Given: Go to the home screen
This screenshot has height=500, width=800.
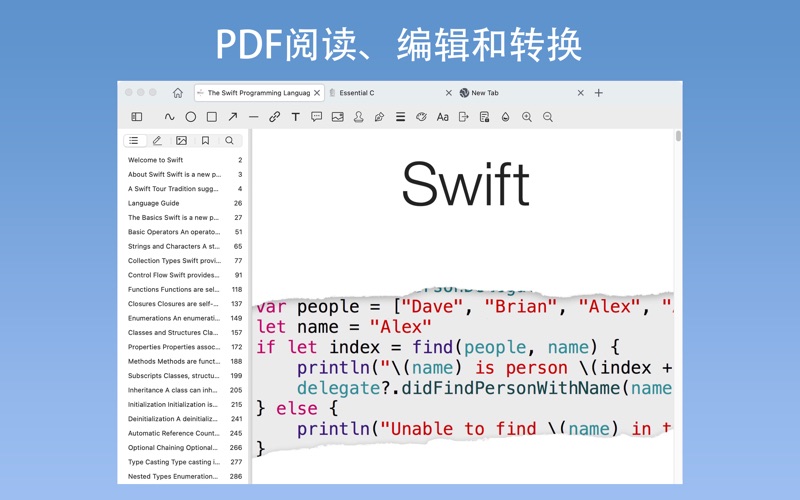Looking at the screenshot, I should pyautogui.click(x=177, y=93).
